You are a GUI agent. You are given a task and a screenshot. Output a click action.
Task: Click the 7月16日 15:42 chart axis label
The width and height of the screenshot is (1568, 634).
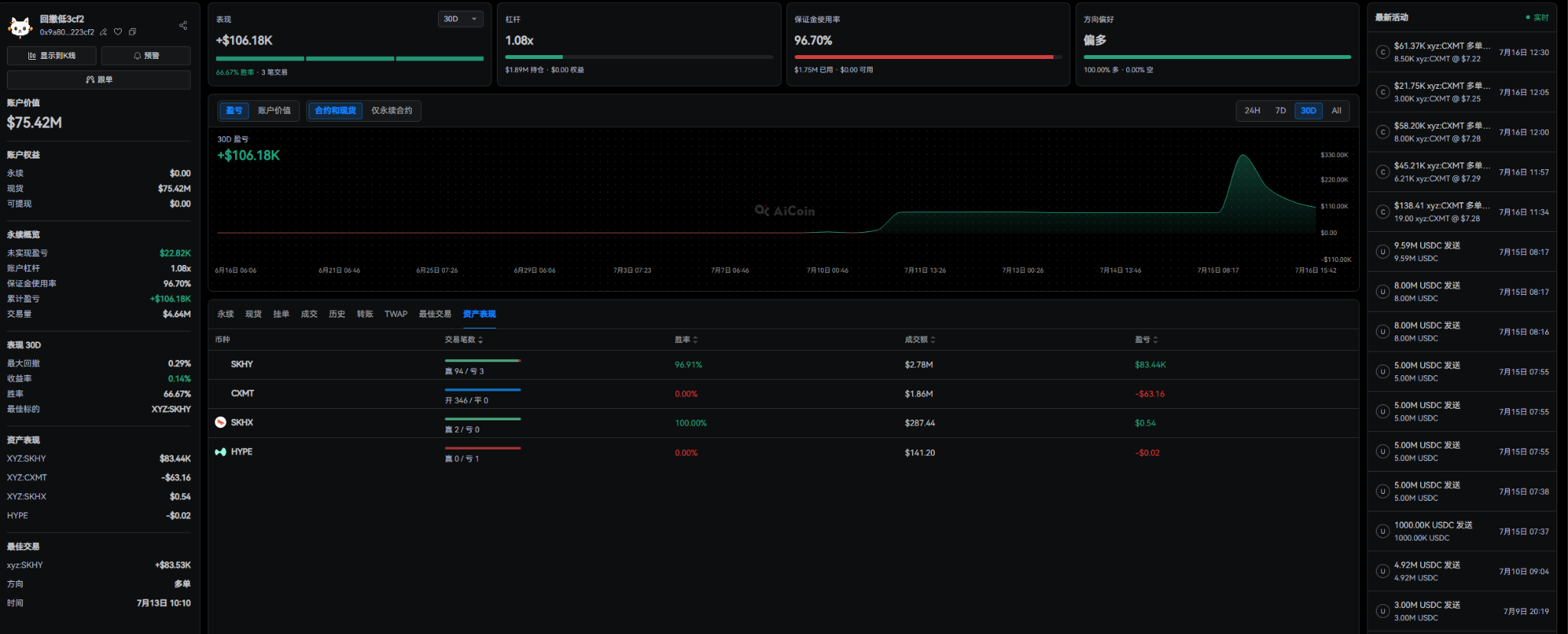[1316, 270]
